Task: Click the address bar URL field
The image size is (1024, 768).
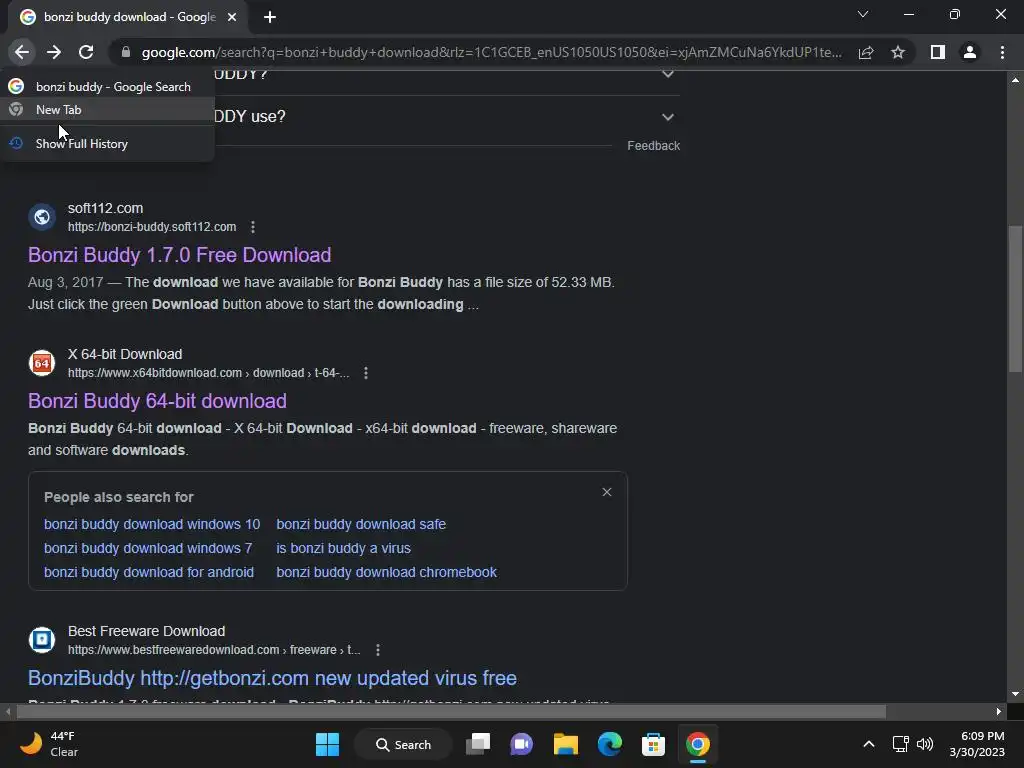Action: point(491,52)
